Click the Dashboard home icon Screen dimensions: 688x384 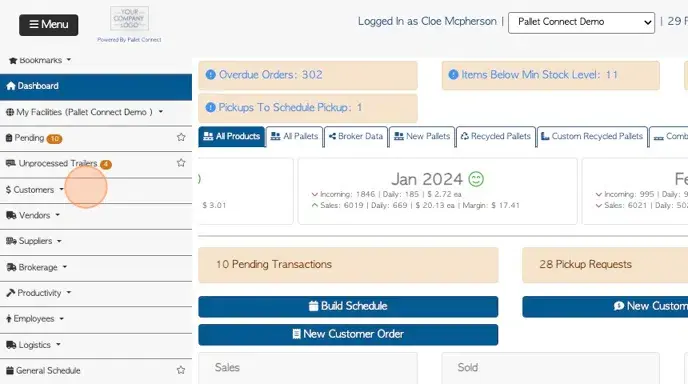click(11, 86)
